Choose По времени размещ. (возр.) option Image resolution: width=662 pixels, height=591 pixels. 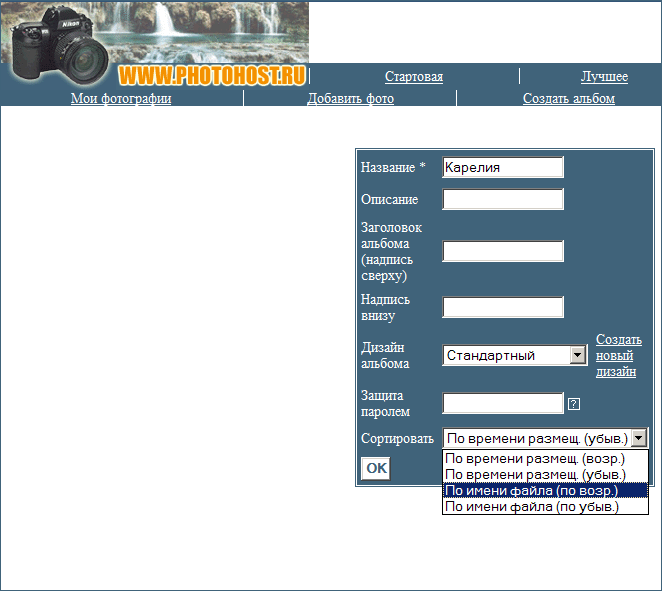point(545,458)
